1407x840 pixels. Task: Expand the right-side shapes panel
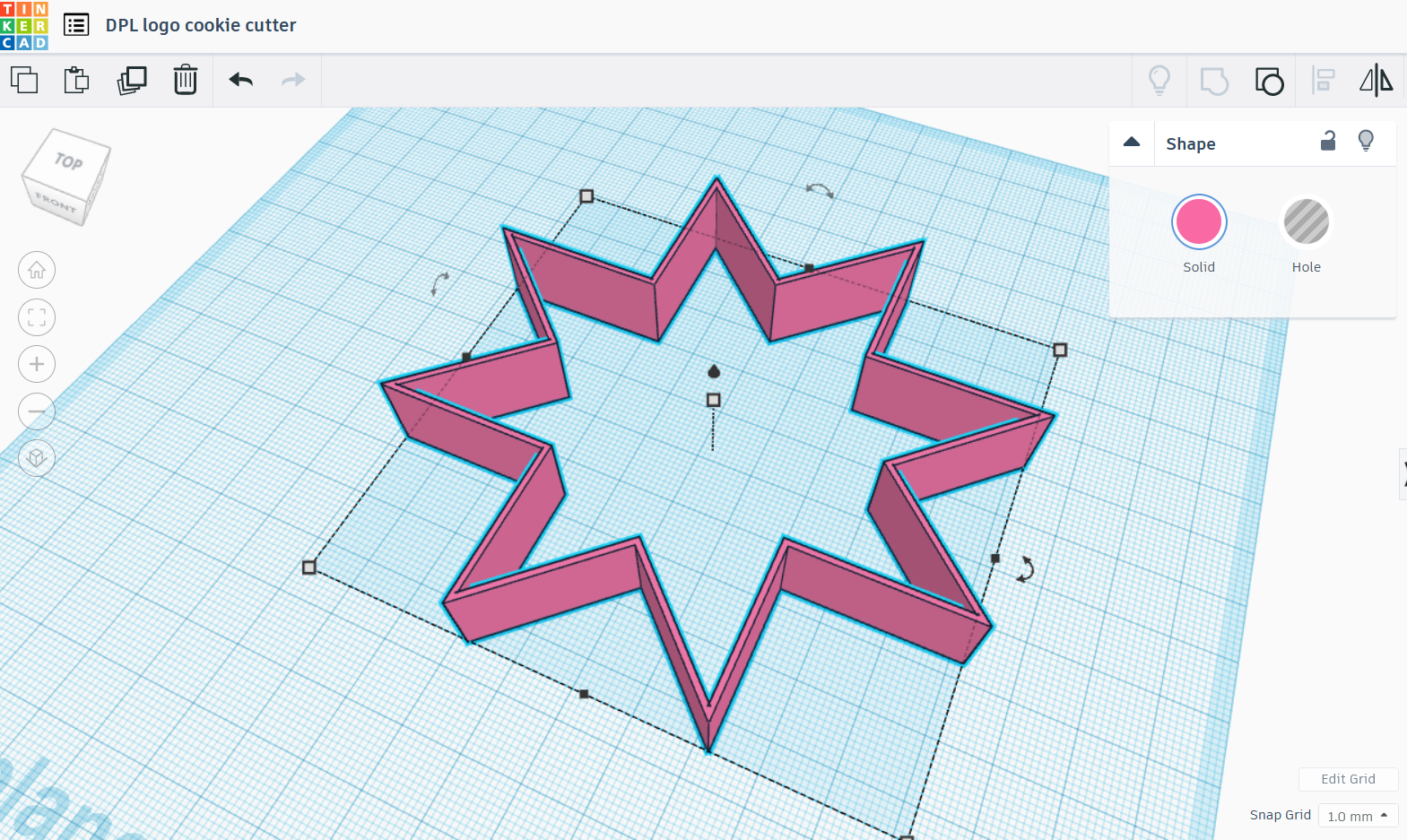tap(1403, 474)
